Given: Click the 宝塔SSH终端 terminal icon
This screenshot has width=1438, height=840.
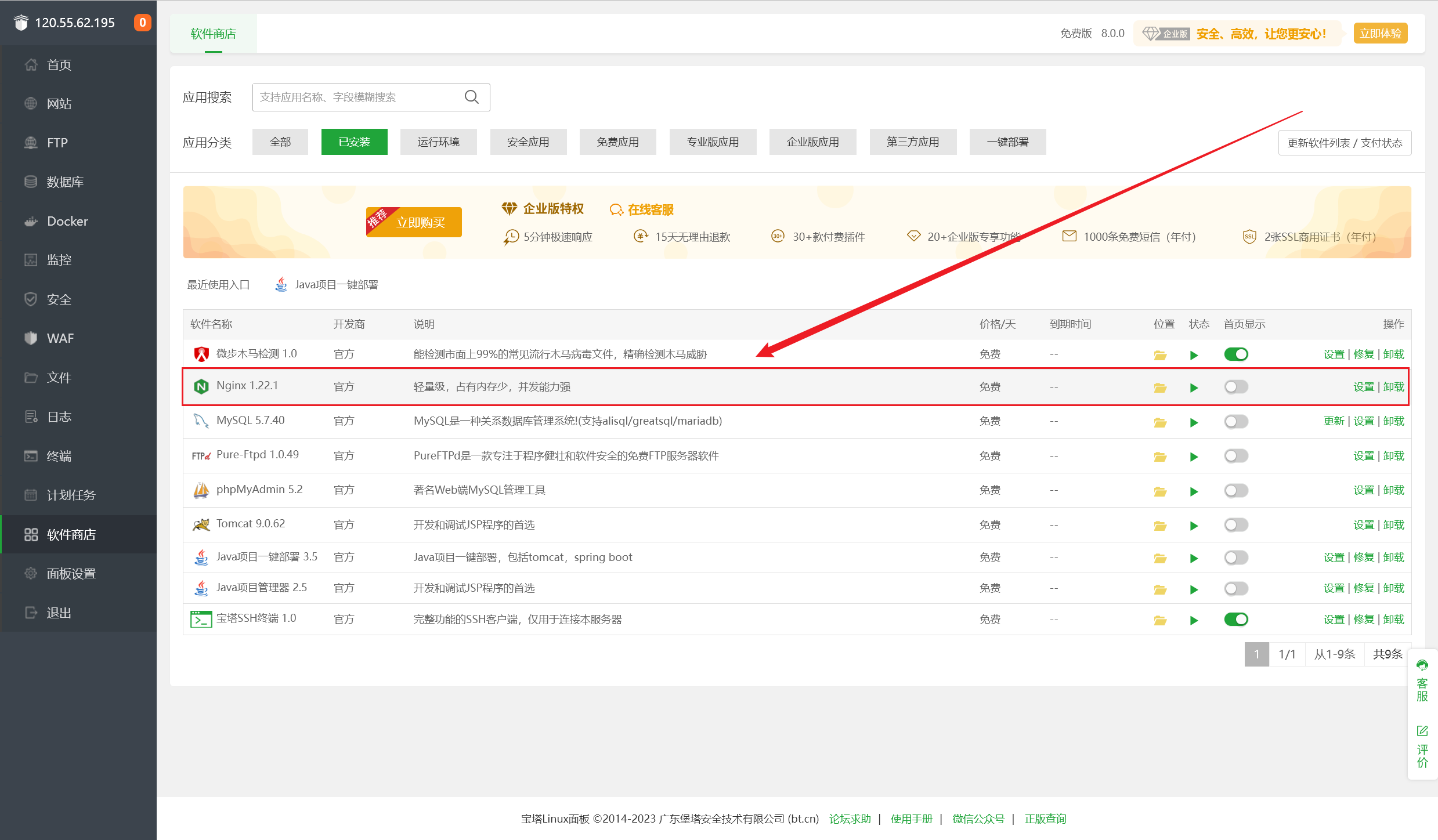Looking at the screenshot, I should tap(201, 619).
